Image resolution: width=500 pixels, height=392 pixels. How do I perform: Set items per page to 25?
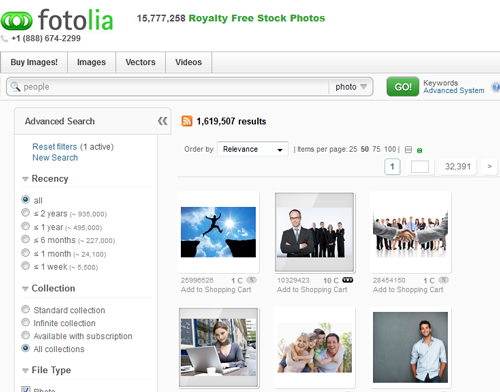[353, 149]
